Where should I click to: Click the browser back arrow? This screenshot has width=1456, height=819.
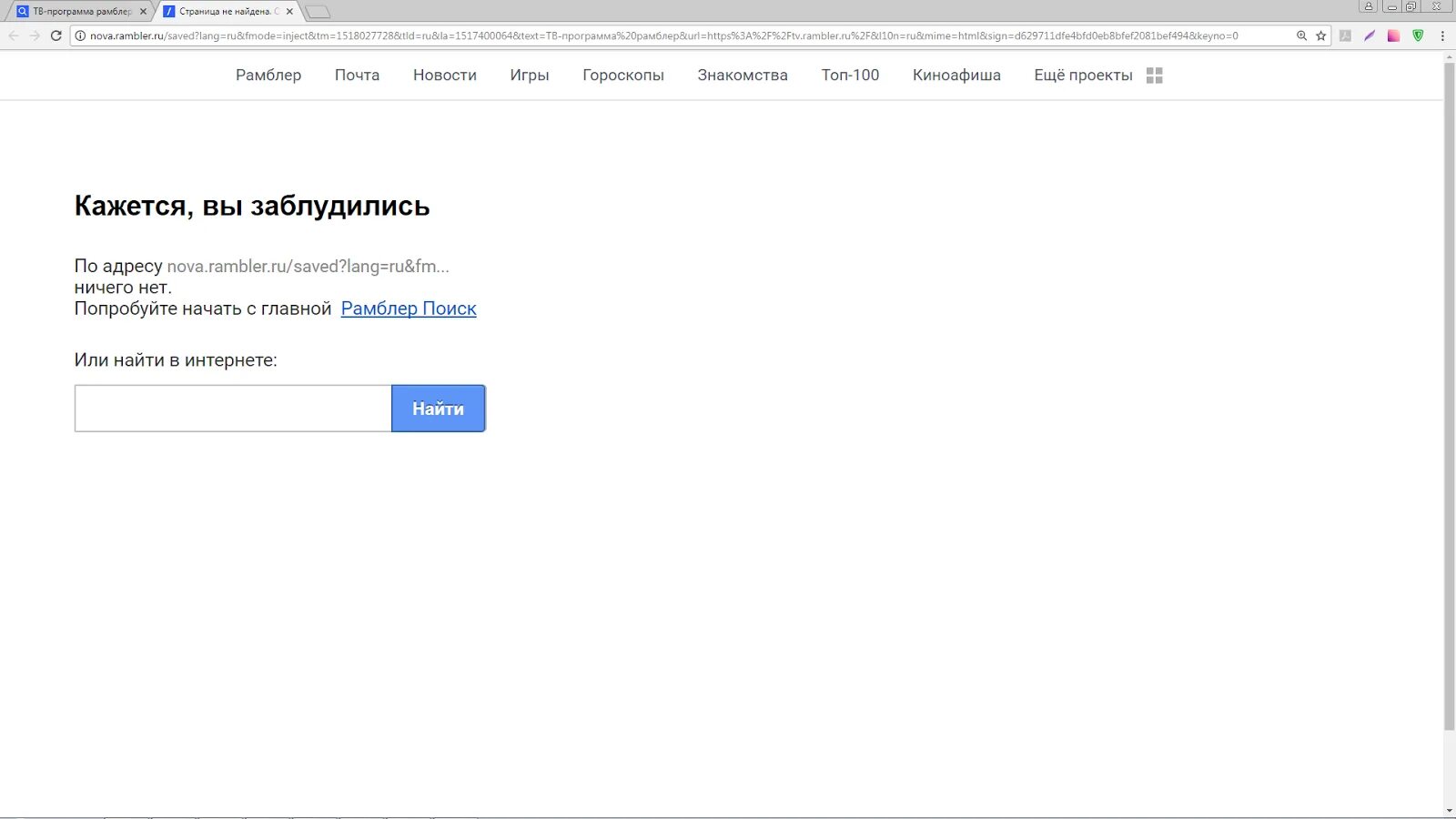click(x=14, y=35)
